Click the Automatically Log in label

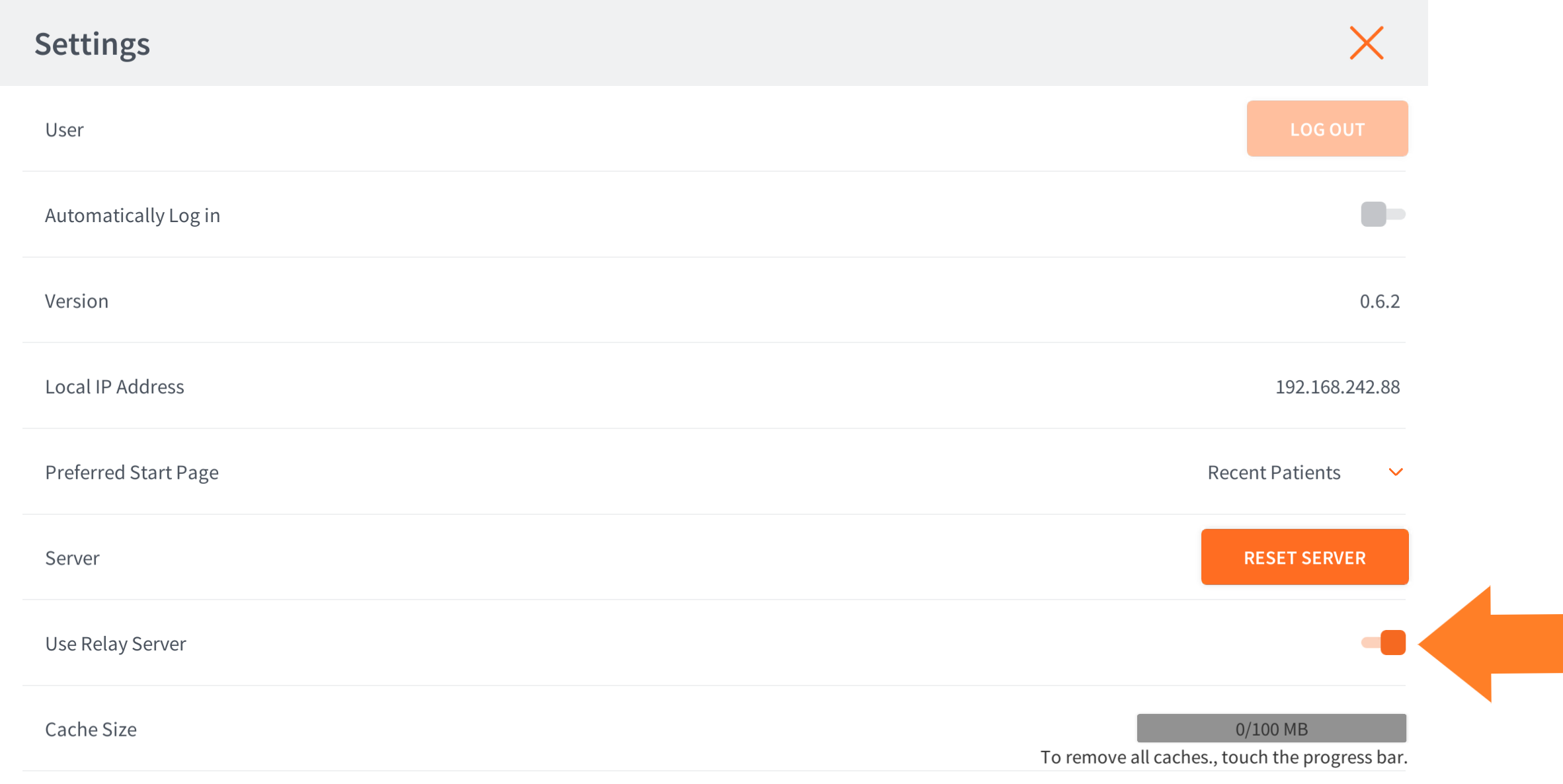point(132,216)
